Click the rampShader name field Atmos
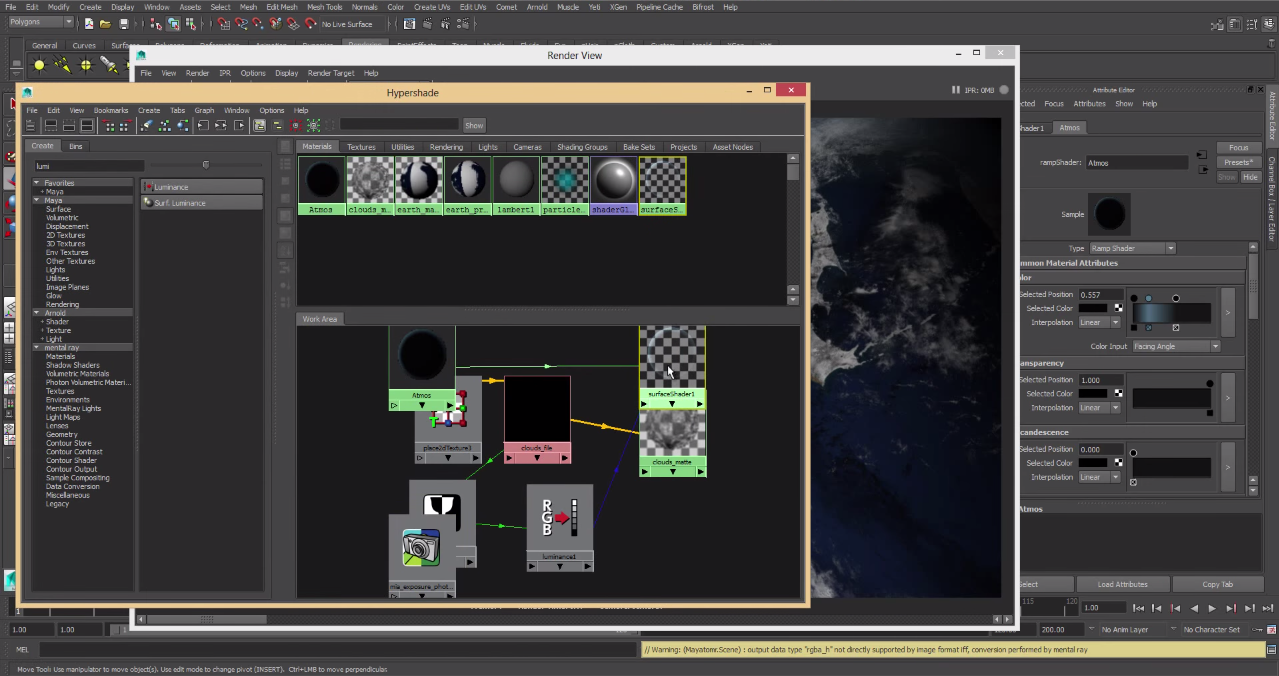The height and width of the screenshot is (676, 1279). coord(1137,162)
